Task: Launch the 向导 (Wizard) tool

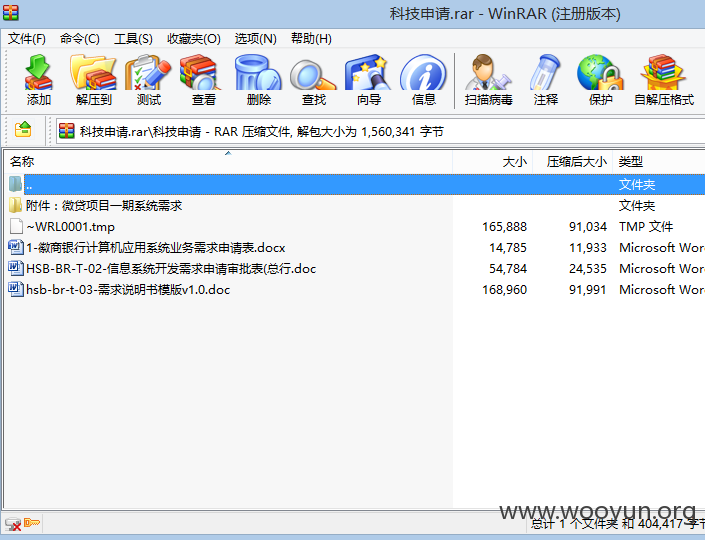Action: (x=368, y=72)
